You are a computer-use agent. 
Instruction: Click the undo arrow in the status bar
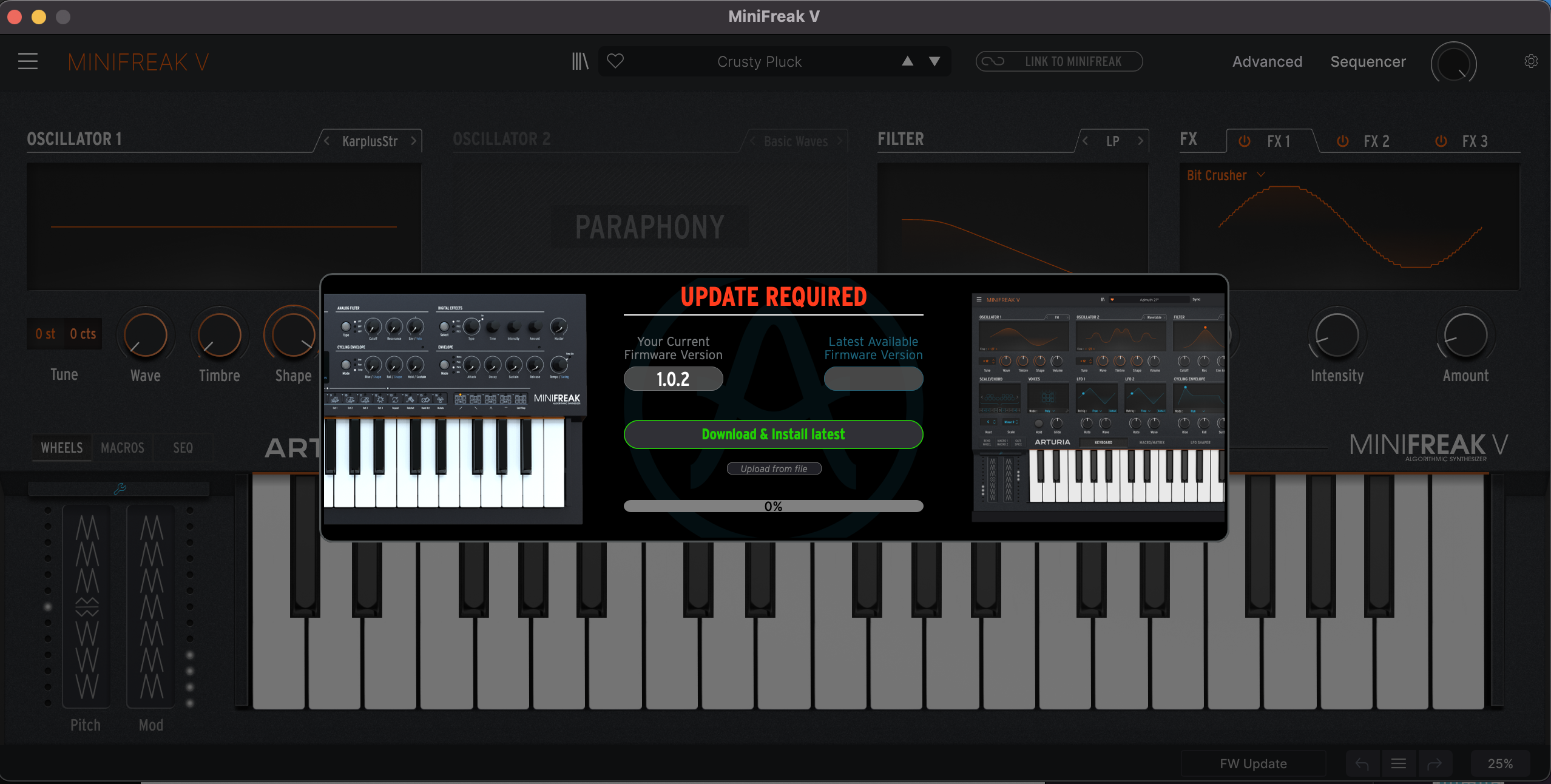click(x=1362, y=763)
